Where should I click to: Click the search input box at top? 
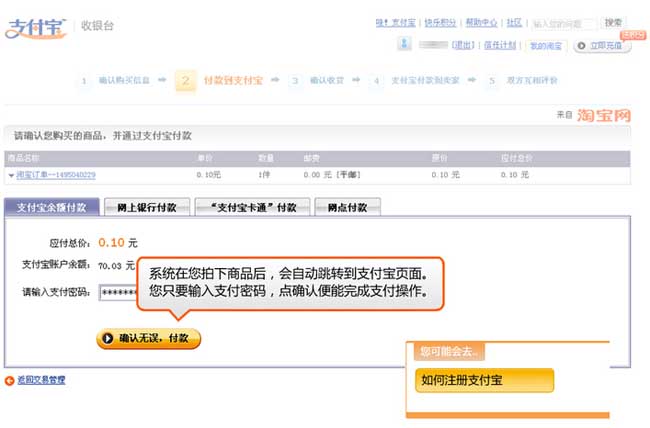(564, 24)
